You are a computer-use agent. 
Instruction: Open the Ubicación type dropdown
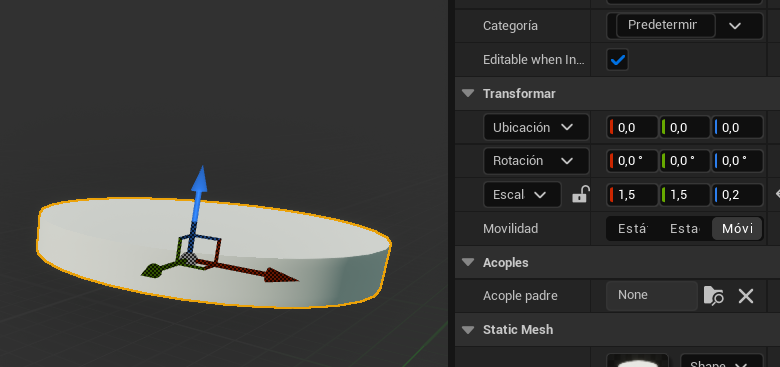coord(536,127)
